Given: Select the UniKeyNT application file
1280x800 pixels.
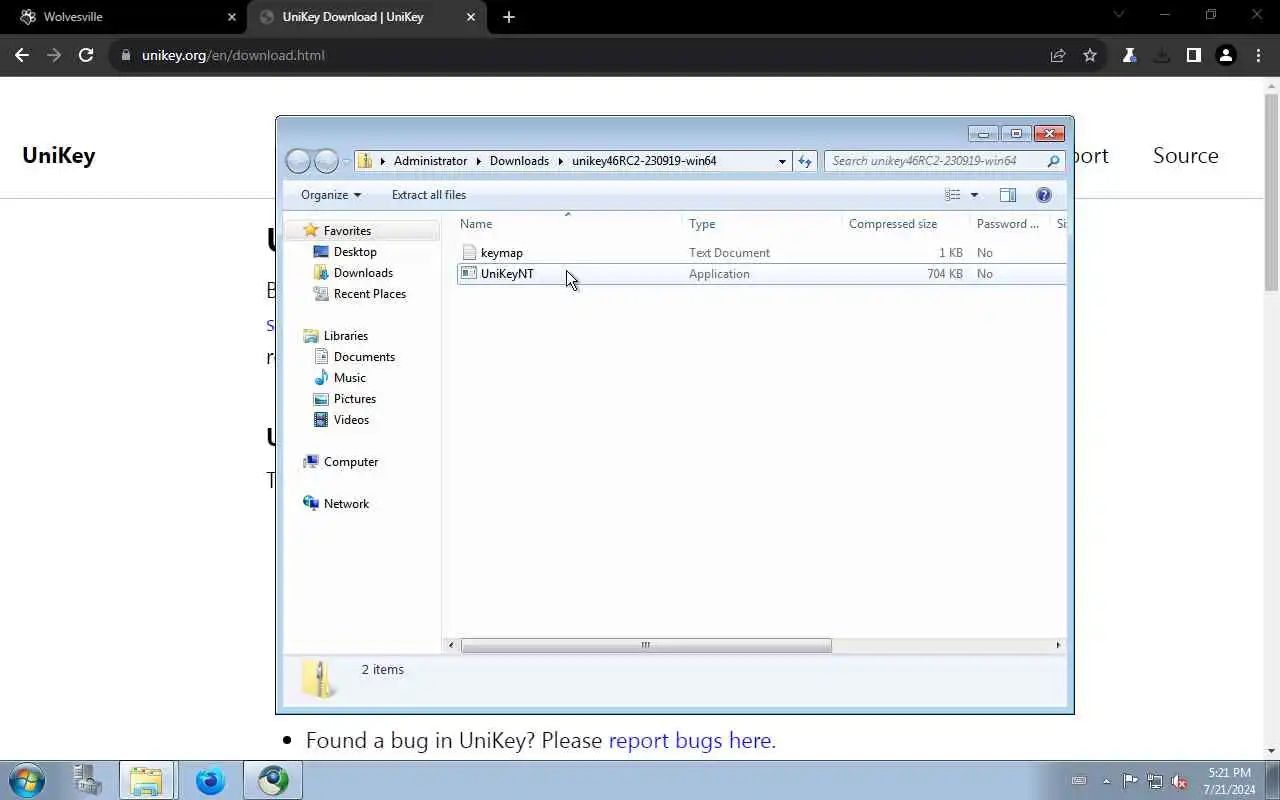Looking at the screenshot, I should pos(761,274).
